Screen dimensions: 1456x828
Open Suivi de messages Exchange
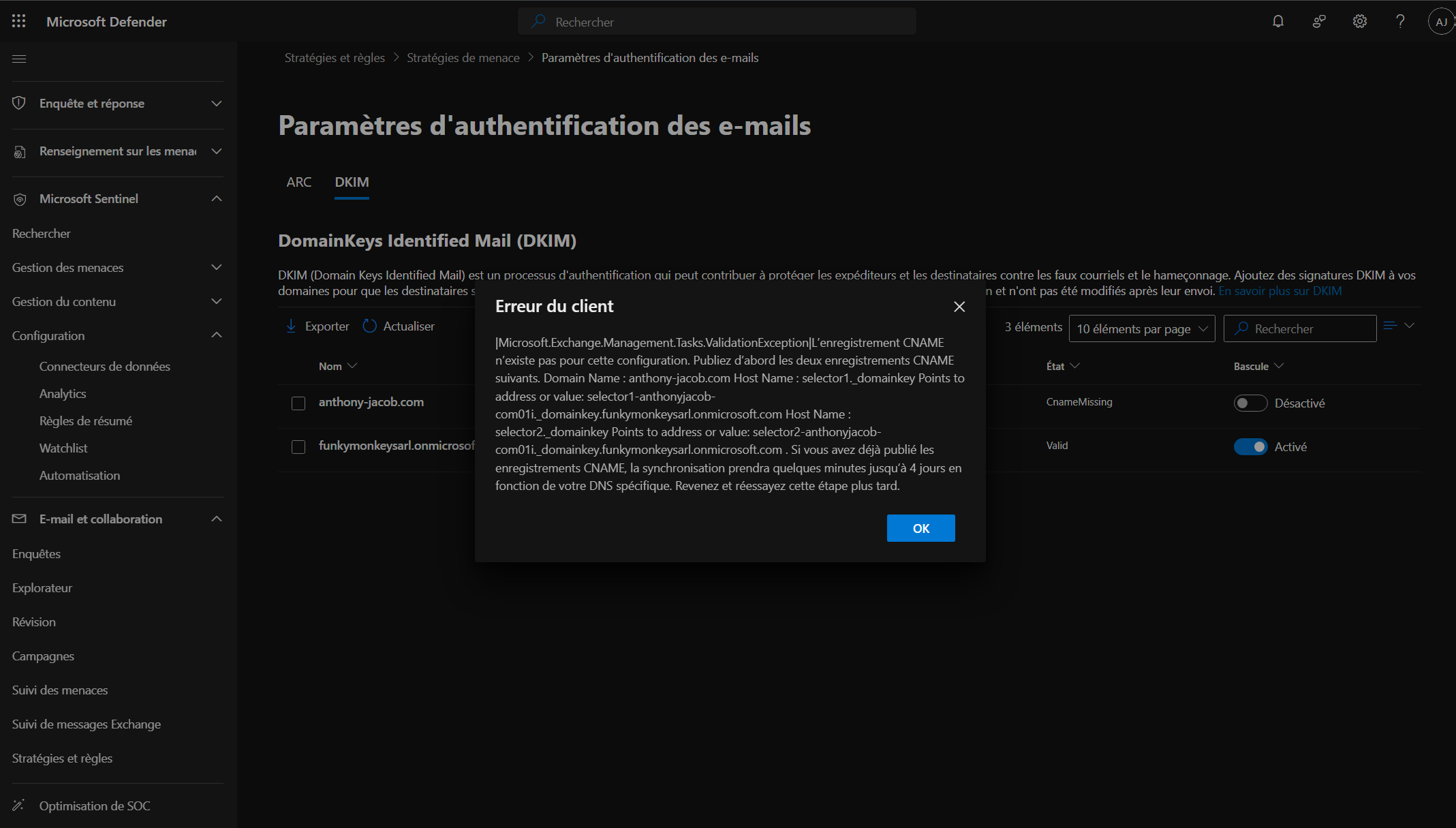[x=87, y=724]
